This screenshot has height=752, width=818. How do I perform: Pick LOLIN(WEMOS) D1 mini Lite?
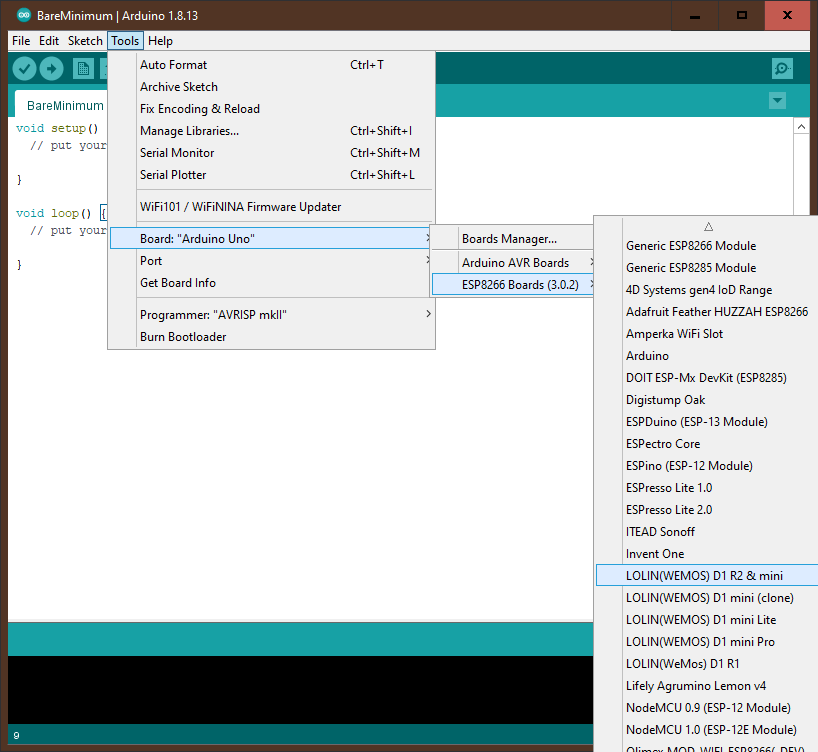click(707, 619)
